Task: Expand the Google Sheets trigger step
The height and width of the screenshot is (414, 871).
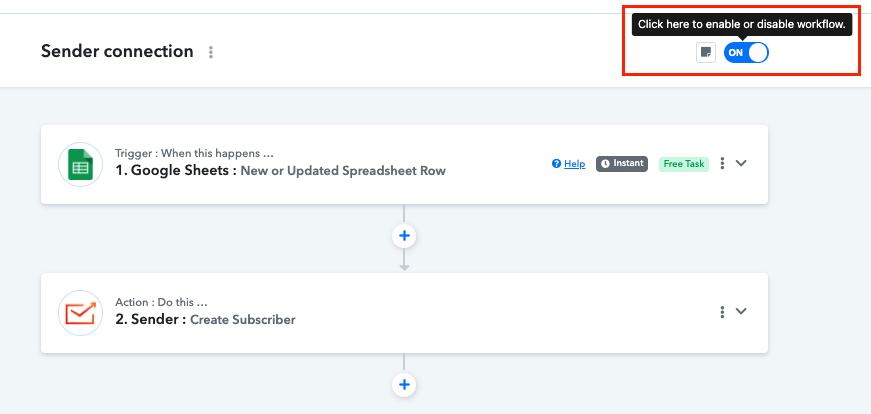Action: pyautogui.click(x=741, y=163)
